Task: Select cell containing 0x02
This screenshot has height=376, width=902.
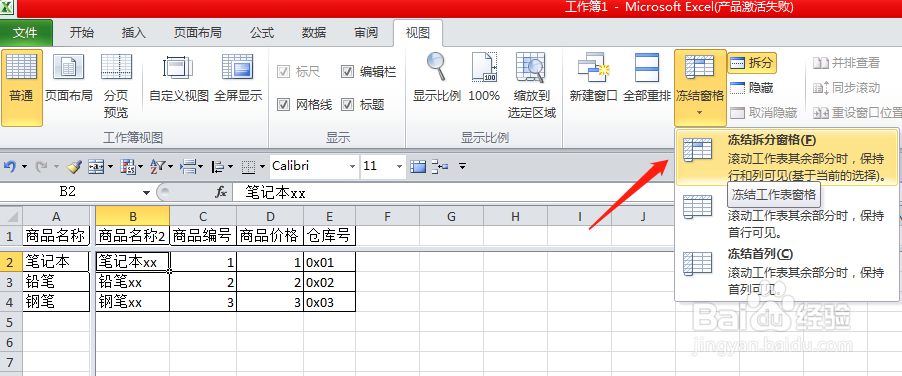Action: (x=330, y=282)
